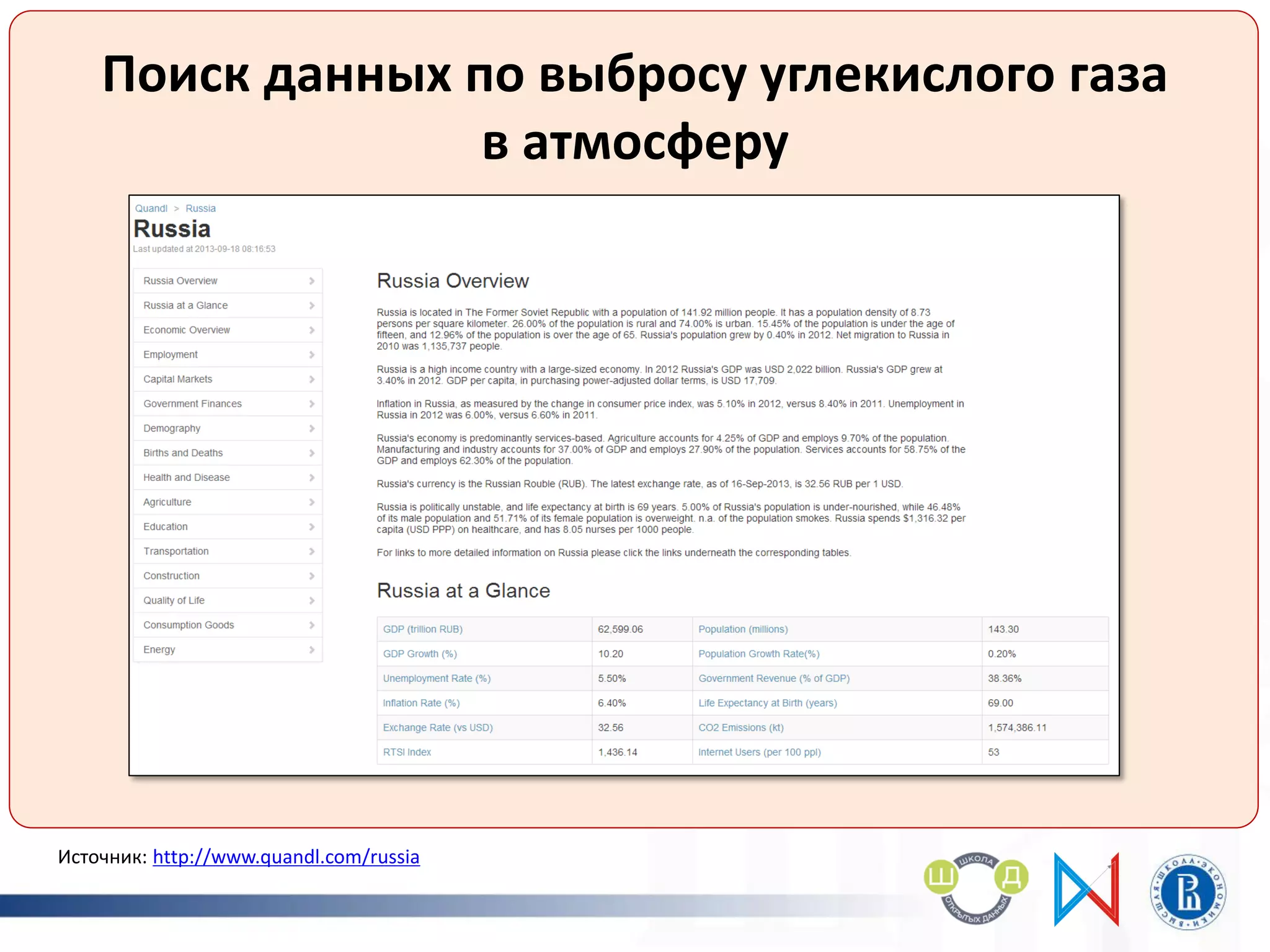This screenshot has width=1270, height=952.
Task: Click the Russia Overview heading
Action: tap(453, 281)
